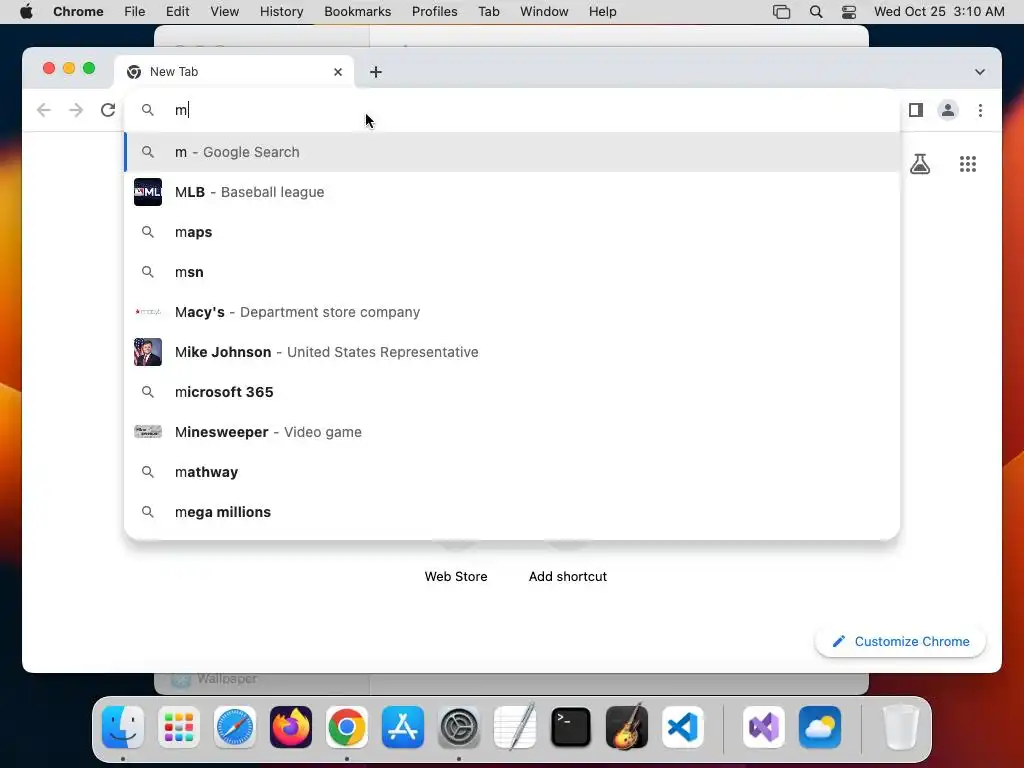1024x768 pixels.
Task: Select the maps suggestion
Action: click(x=512, y=232)
